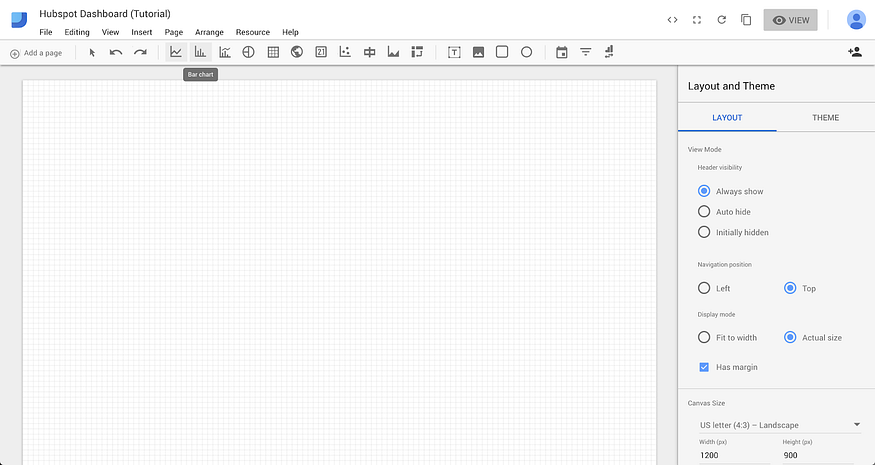Select the Text box tool
Viewport: 875px width, 465px height.
tap(454, 52)
